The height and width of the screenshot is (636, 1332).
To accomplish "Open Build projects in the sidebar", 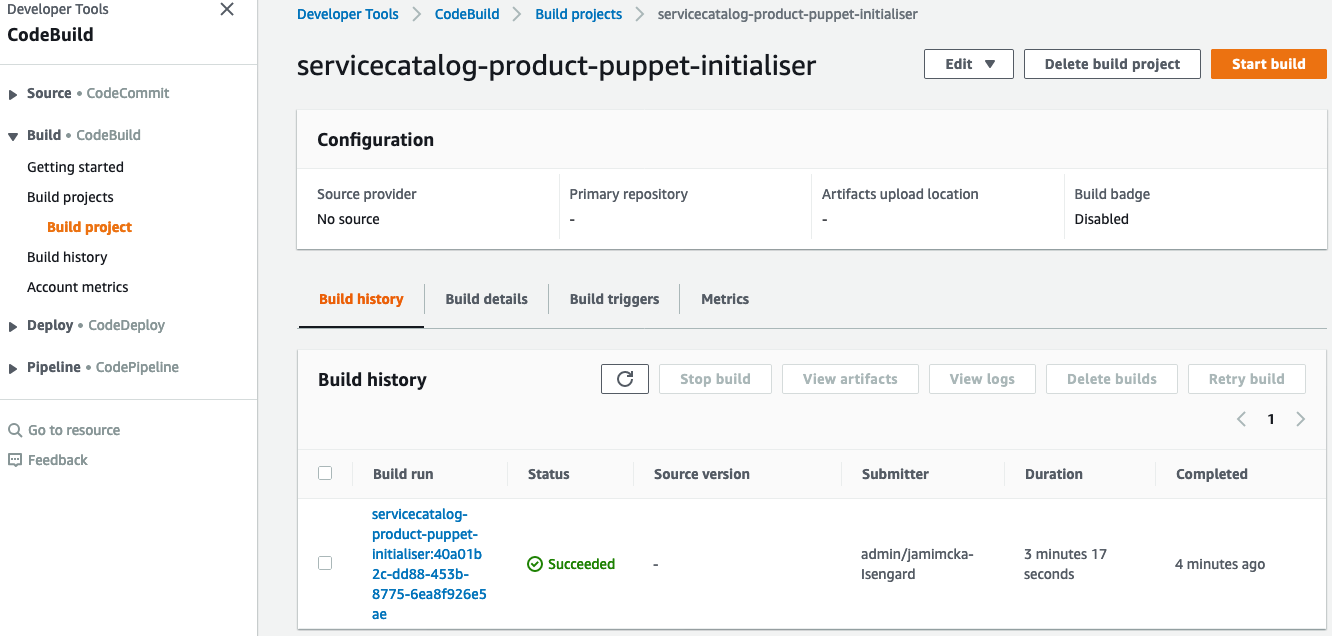I will pyautogui.click(x=70, y=197).
